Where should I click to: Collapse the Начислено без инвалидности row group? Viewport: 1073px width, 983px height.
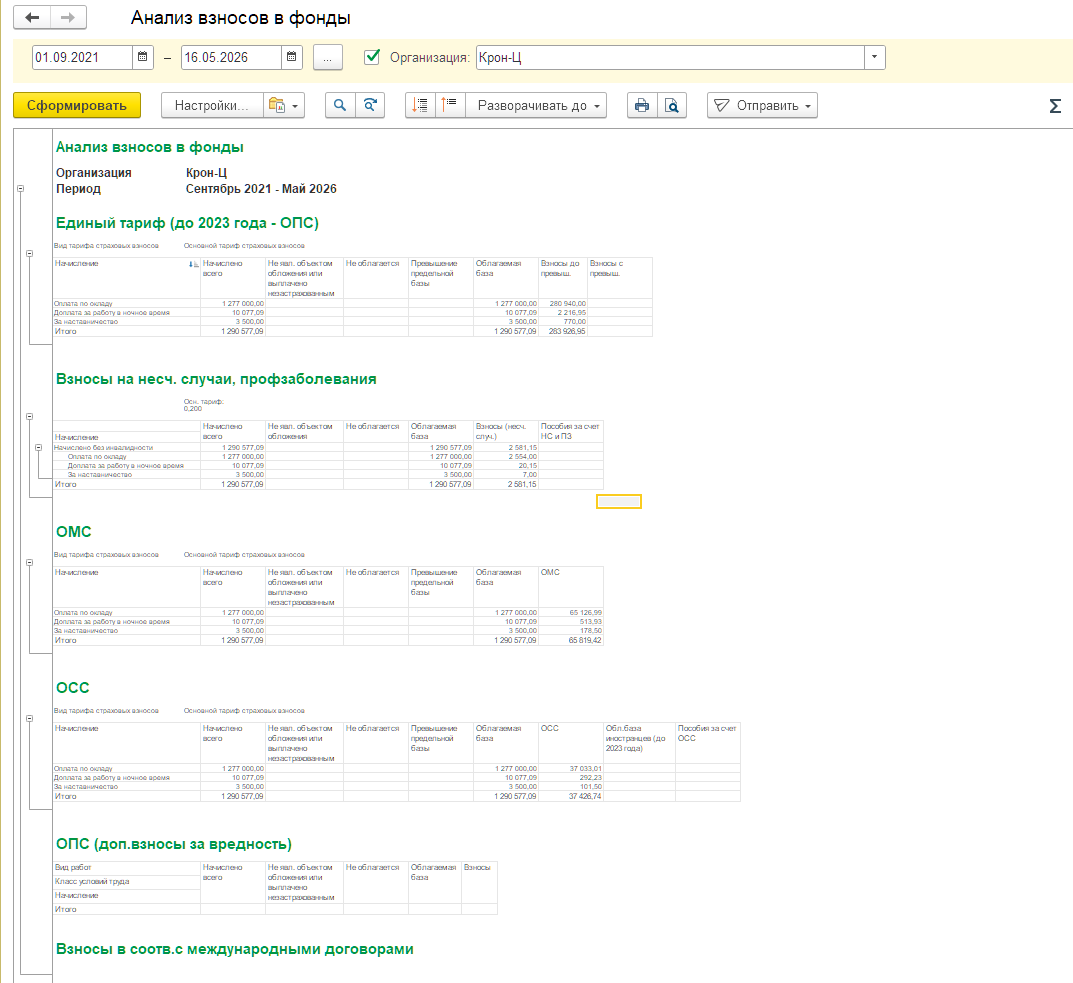click(38, 447)
